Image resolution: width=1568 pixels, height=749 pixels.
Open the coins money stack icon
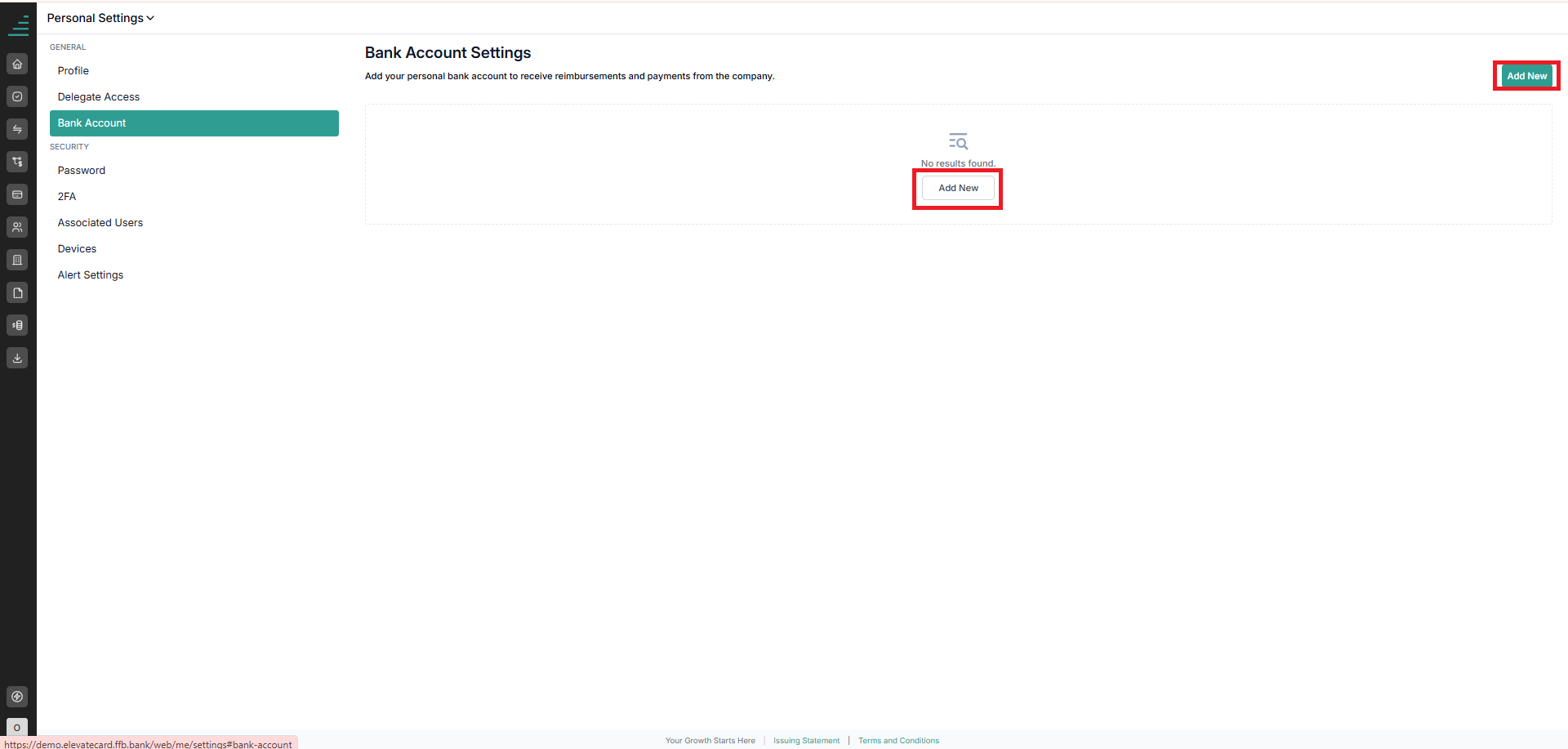click(x=17, y=325)
